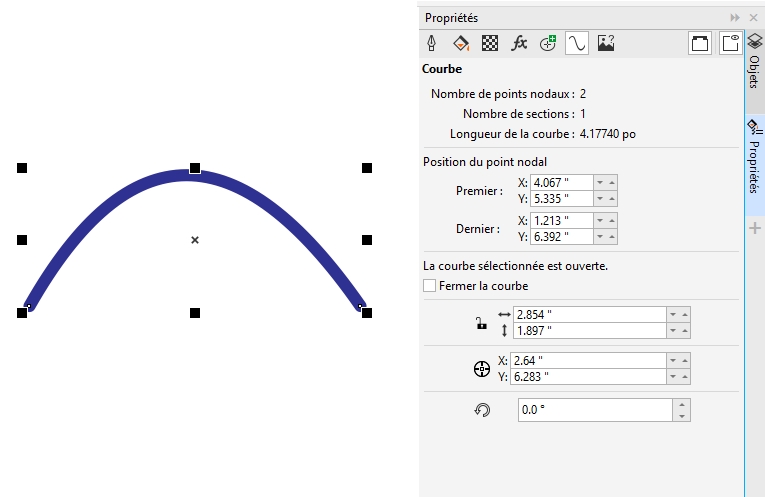Click down arrow of width field
Image resolution: width=765 pixels, height=497 pixels.
[675, 314]
